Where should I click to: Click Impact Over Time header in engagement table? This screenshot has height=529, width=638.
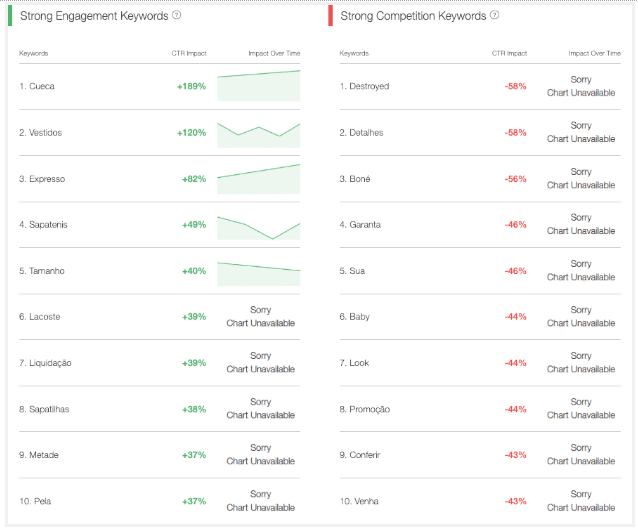click(274, 53)
